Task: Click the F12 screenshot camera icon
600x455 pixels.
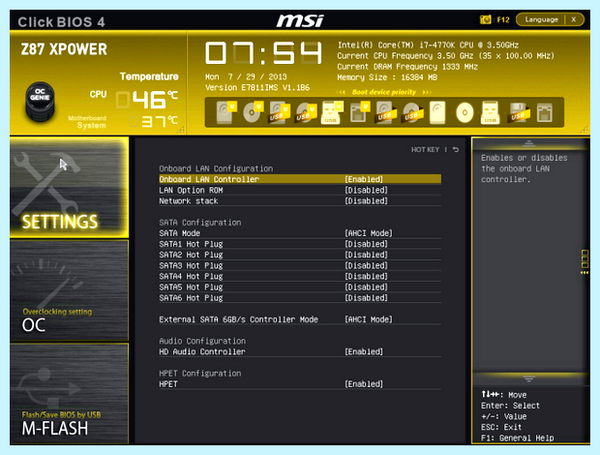Action: (485, 20)
